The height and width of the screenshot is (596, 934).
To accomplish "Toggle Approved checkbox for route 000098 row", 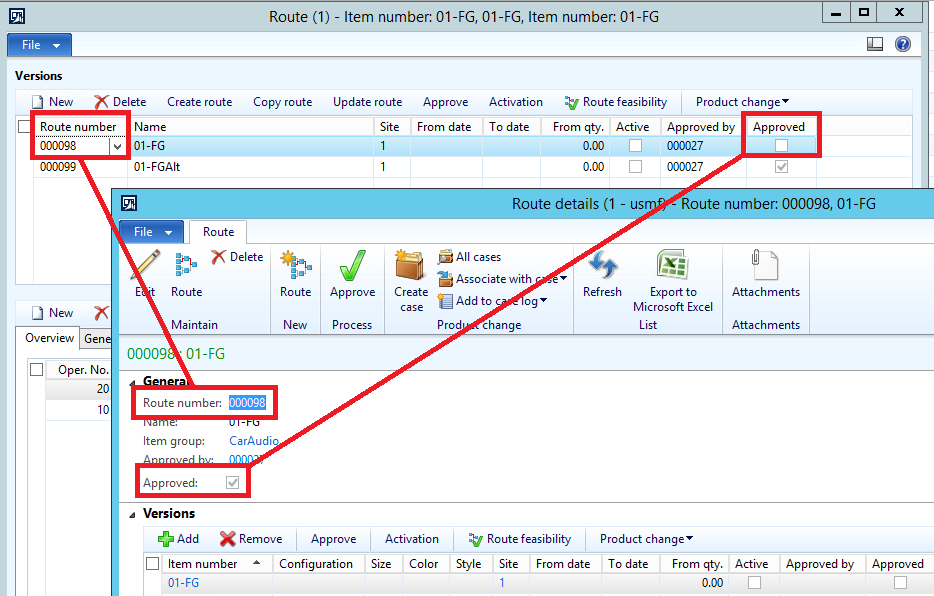I will pos(781,146).
